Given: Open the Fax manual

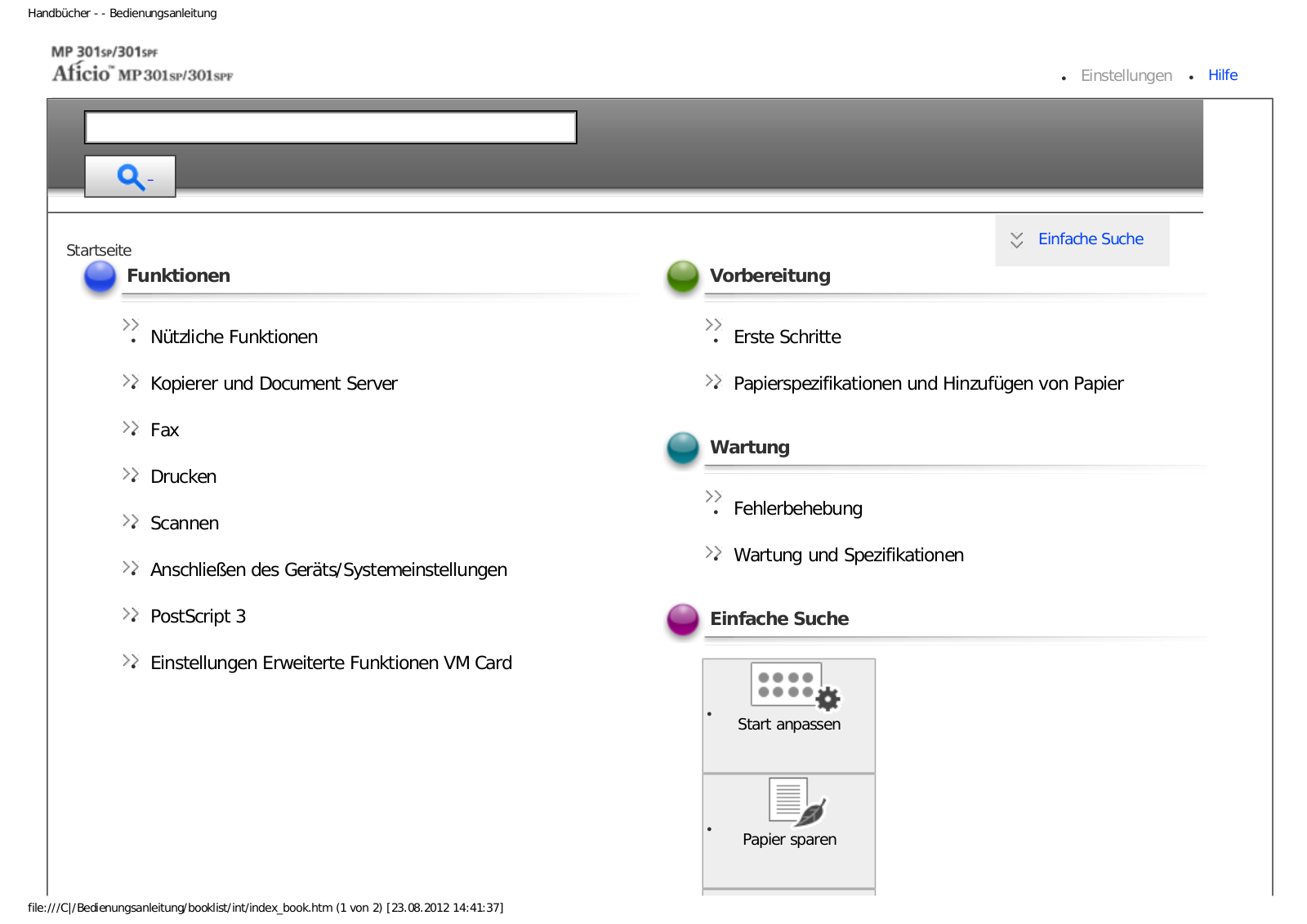Looking at the screenshot, I should [x=164, y=430].
